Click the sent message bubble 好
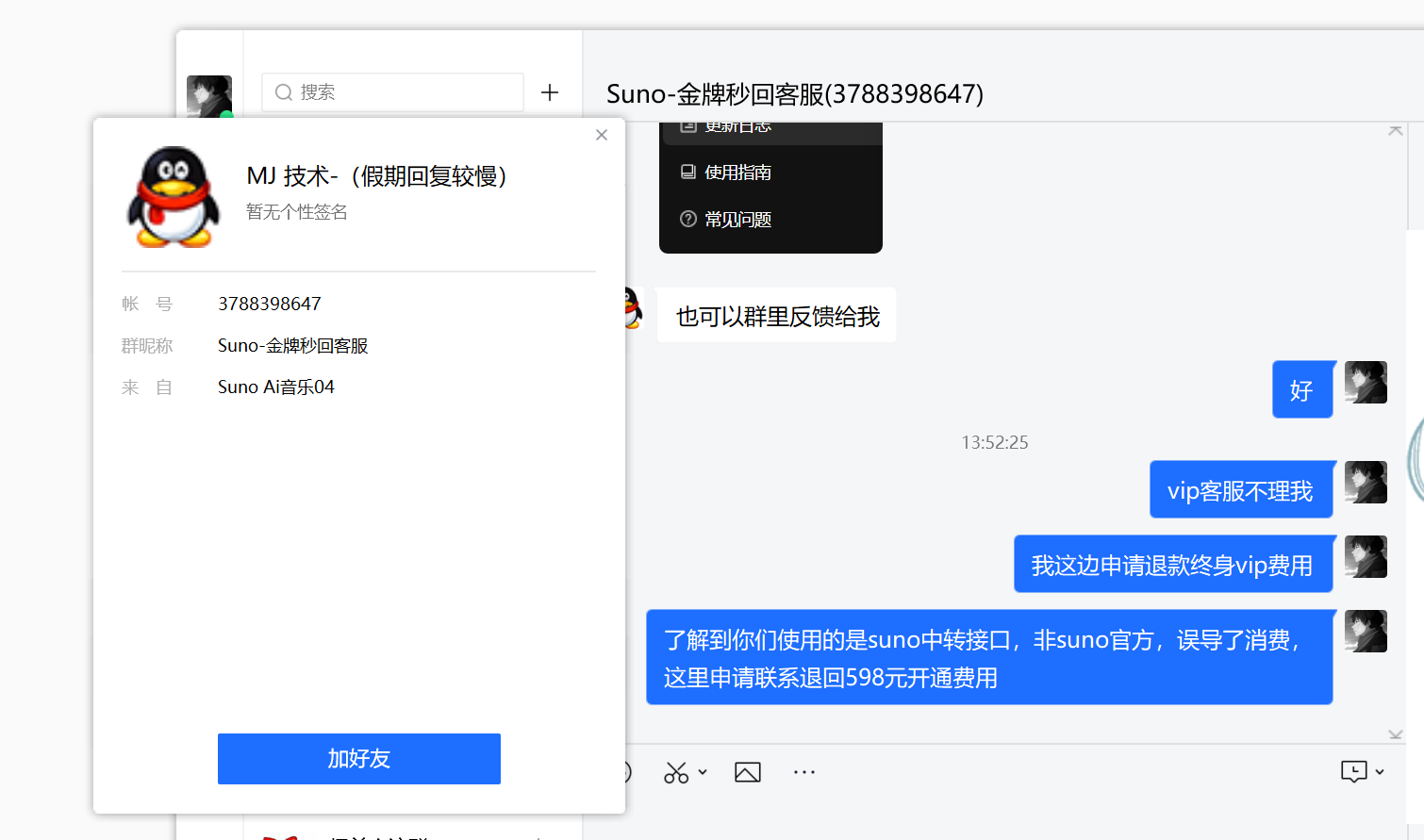The image size is (1424, 840). [1302, 389]
